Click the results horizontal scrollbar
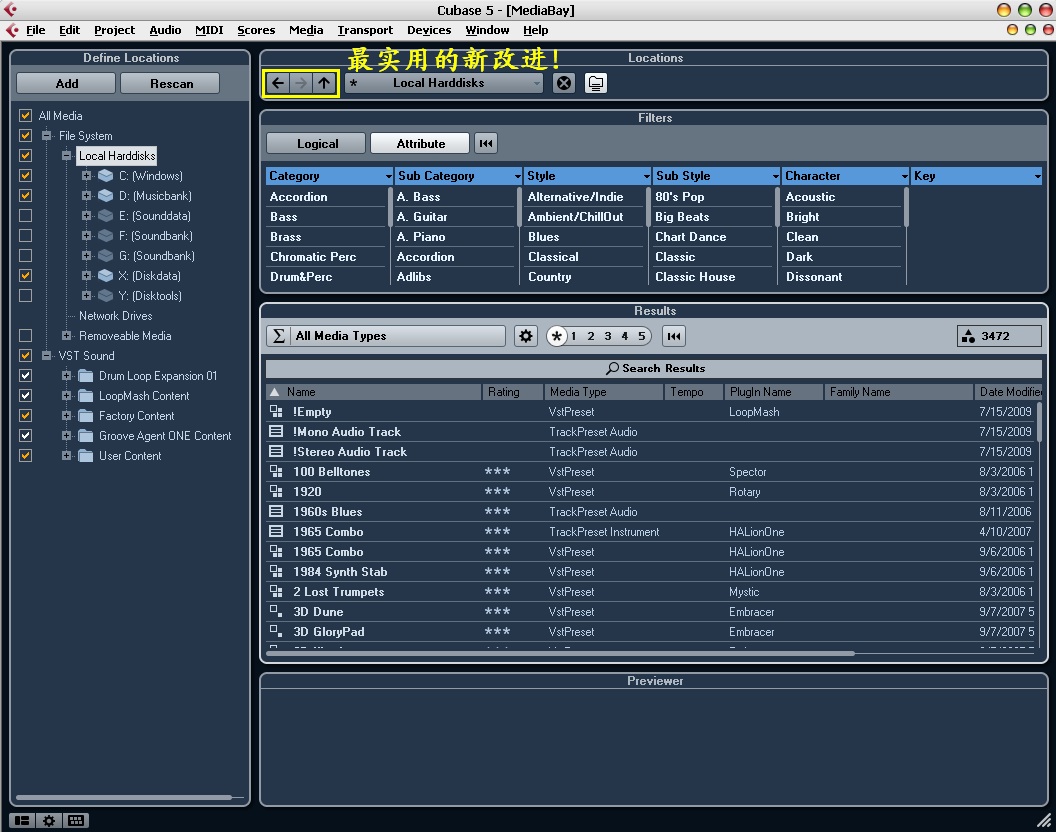This screenshot has height=832, width=1056. pos(560,653)
